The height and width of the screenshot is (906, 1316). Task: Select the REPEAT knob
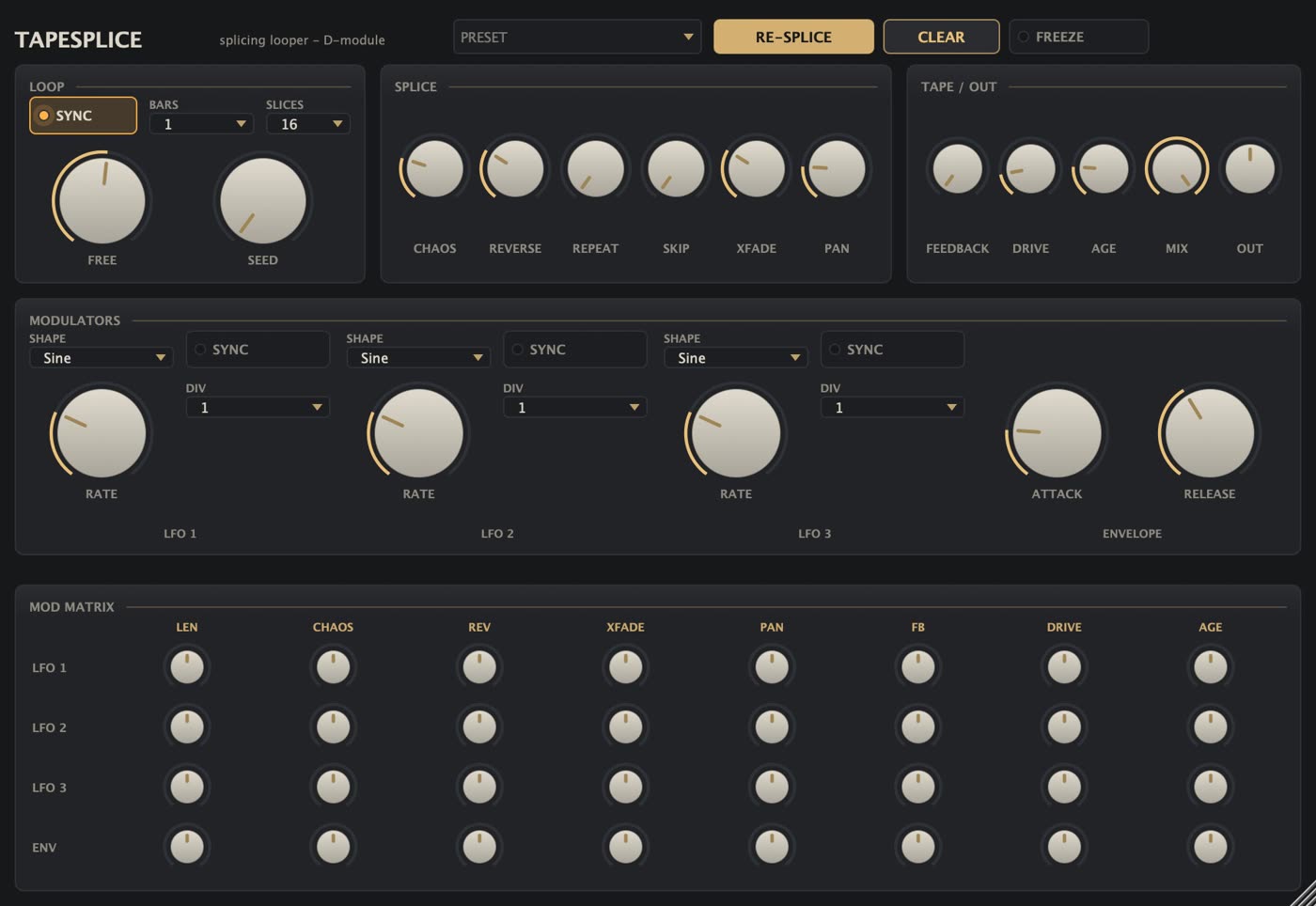pyautogui.click(x=595, y=169)
